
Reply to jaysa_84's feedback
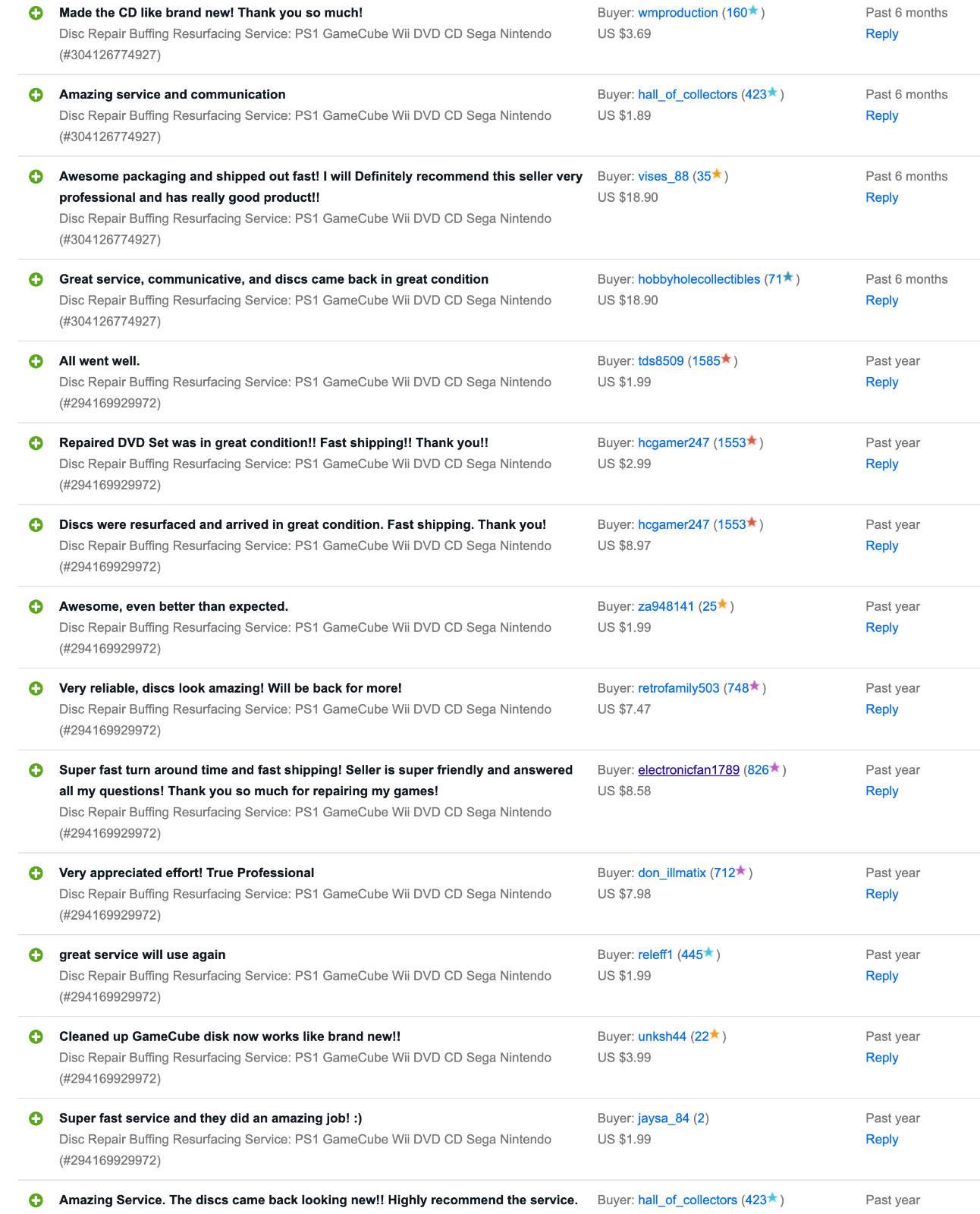(x=881, y=1139)
